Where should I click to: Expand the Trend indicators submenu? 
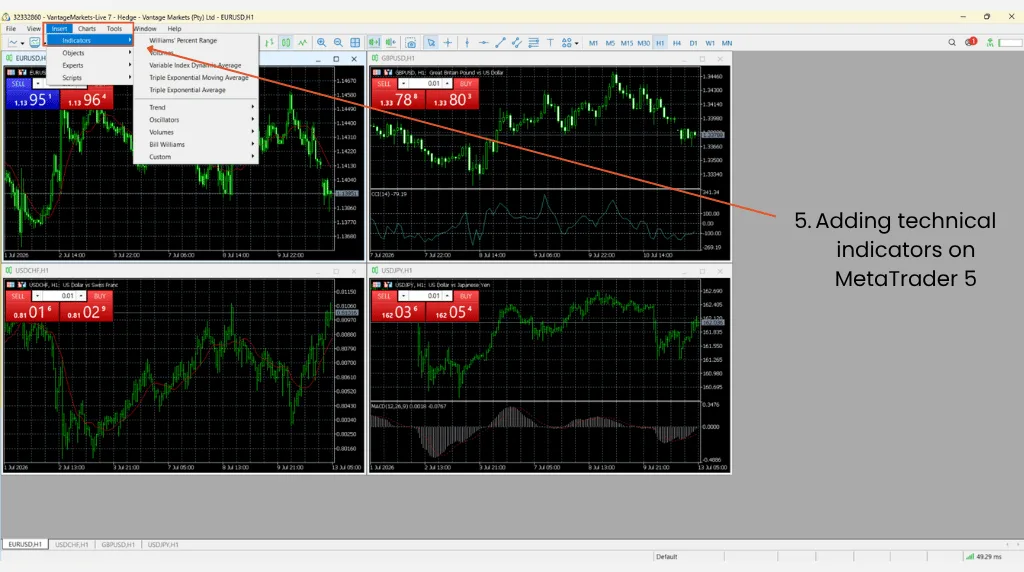coord(196,107)
